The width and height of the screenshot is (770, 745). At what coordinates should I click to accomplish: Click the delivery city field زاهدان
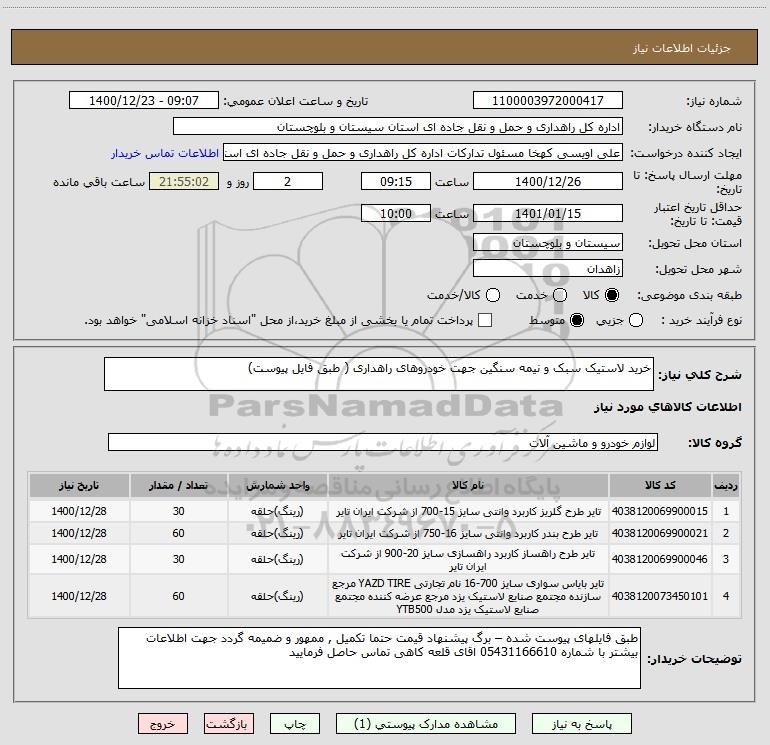548,268
